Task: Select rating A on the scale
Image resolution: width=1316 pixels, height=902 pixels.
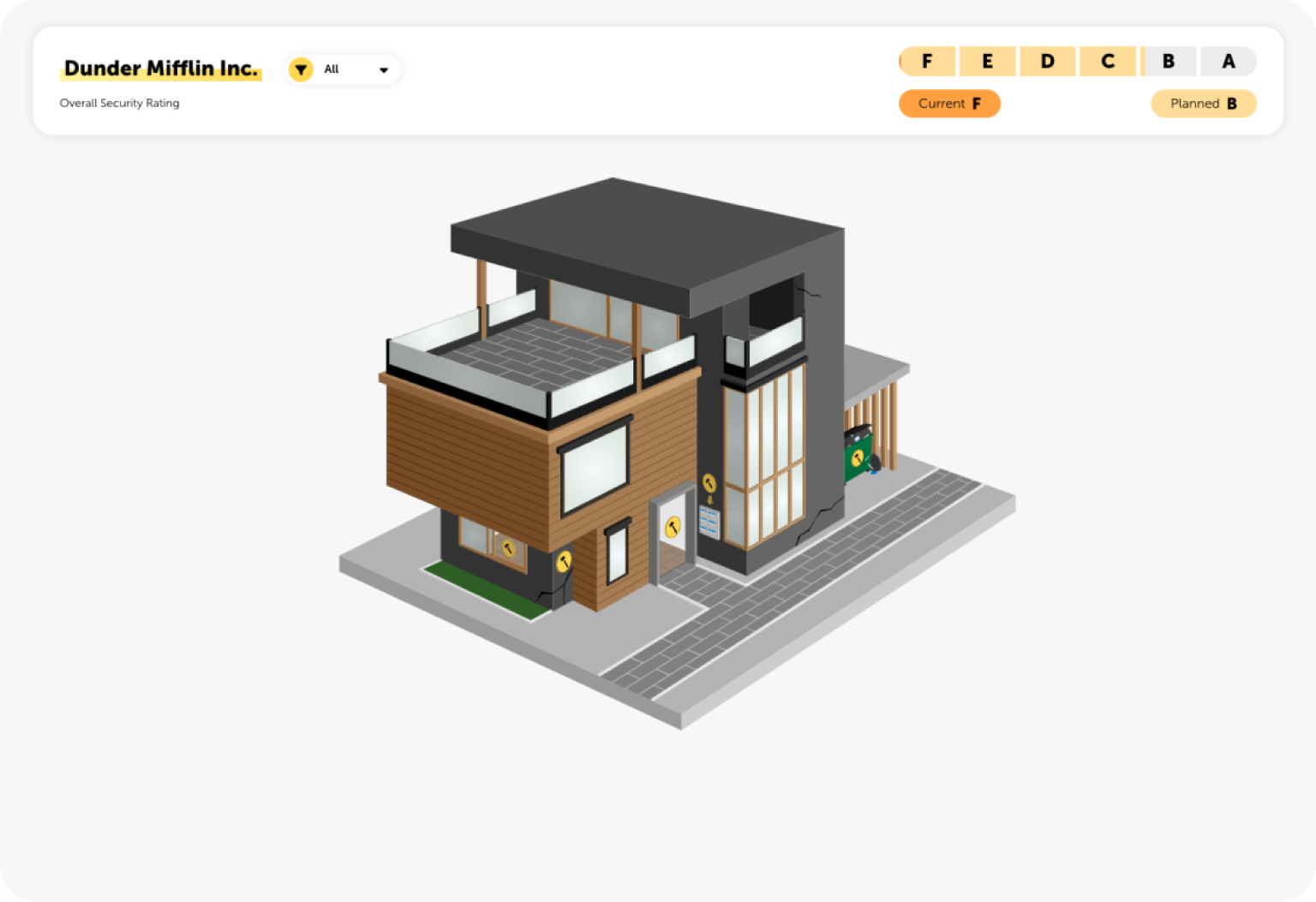Action: (1229, 62)
